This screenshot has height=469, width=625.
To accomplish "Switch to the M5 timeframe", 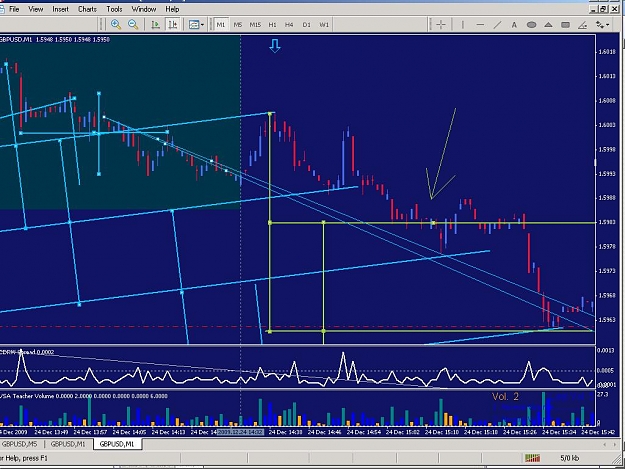I will pyautogui.click(x=238, y=25).
